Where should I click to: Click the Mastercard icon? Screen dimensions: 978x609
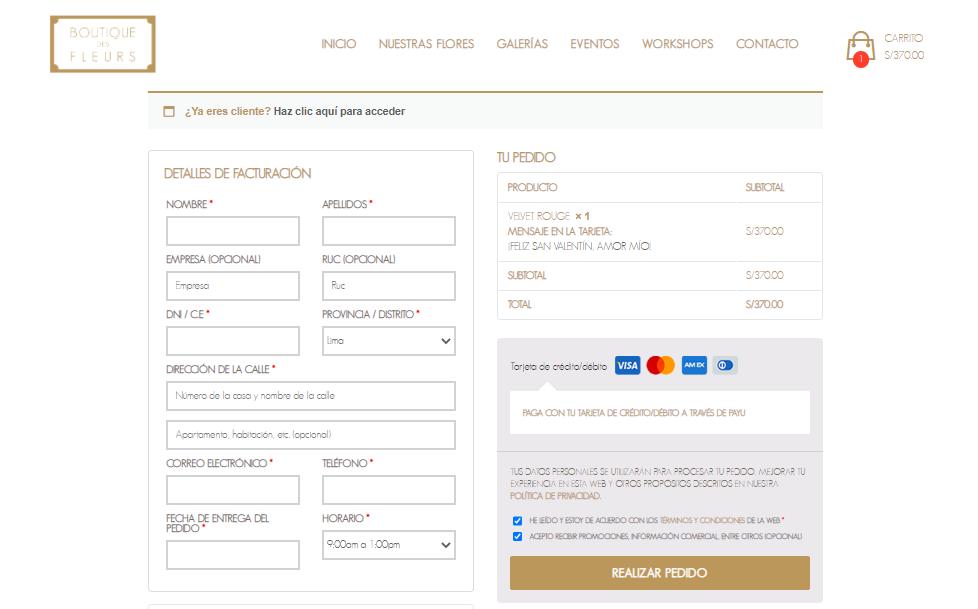pyautogui.click(x=661, y=366)
